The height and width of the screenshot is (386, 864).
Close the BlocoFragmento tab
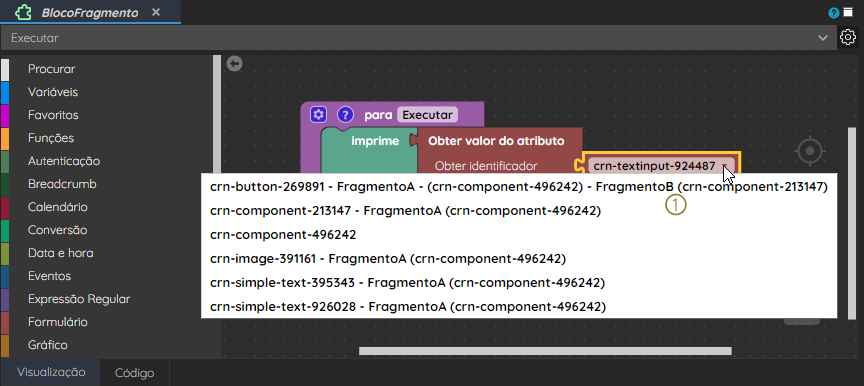click(x=156, y=12)
